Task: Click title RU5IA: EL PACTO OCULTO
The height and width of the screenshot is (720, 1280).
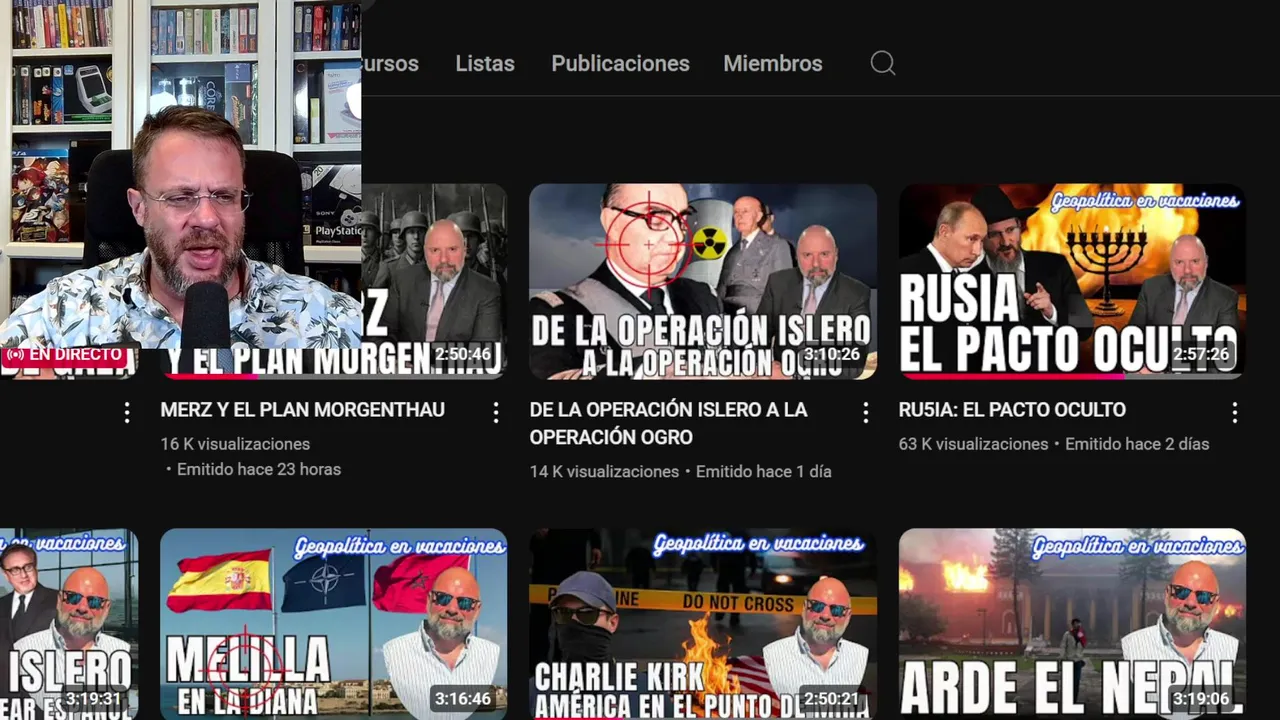Action: pyautogui.click(x=1012, y=410)
